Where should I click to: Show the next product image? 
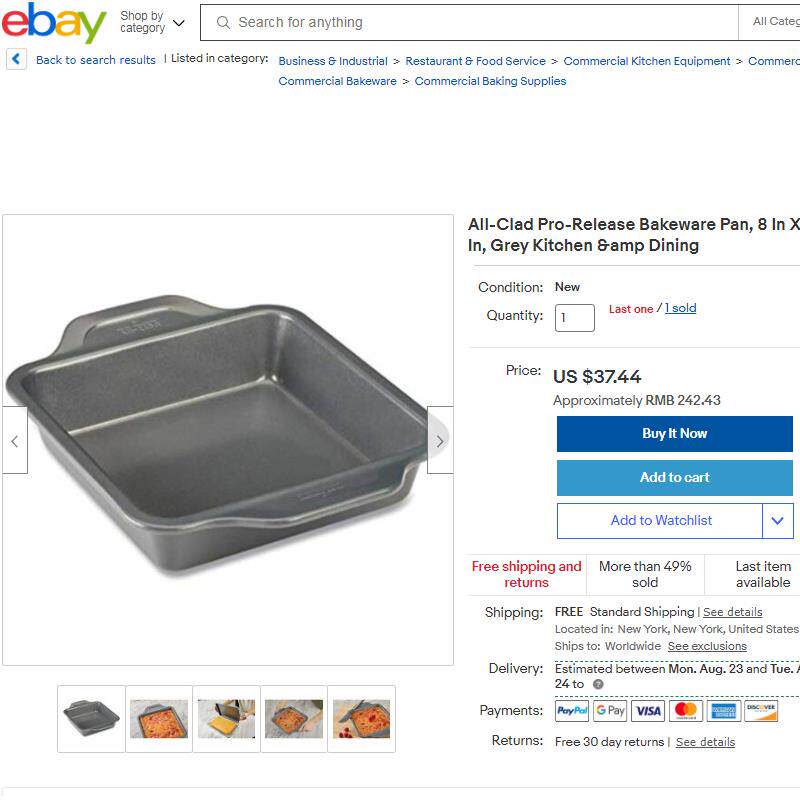tap(440, 440)
